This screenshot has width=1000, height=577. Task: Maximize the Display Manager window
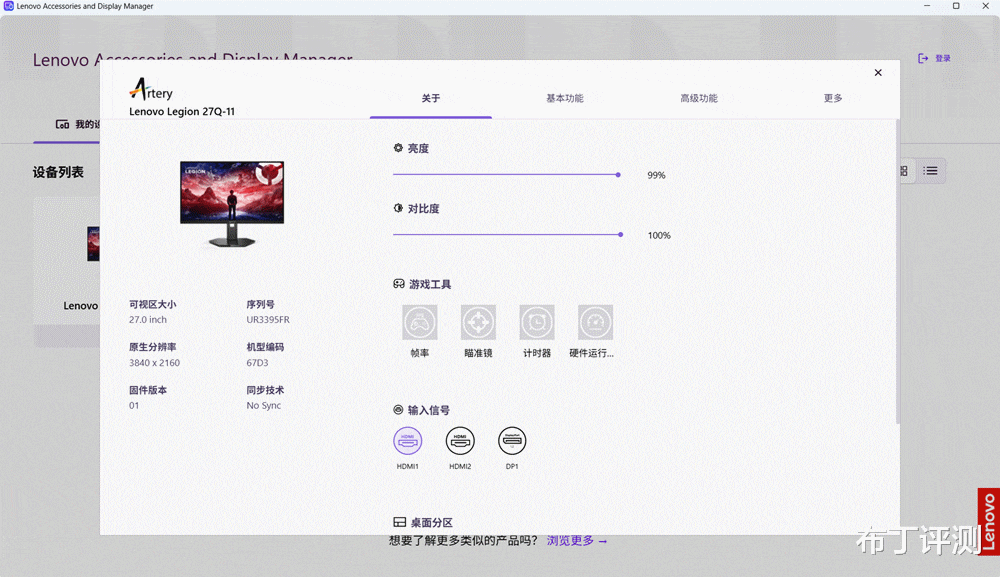click(956, 6)
